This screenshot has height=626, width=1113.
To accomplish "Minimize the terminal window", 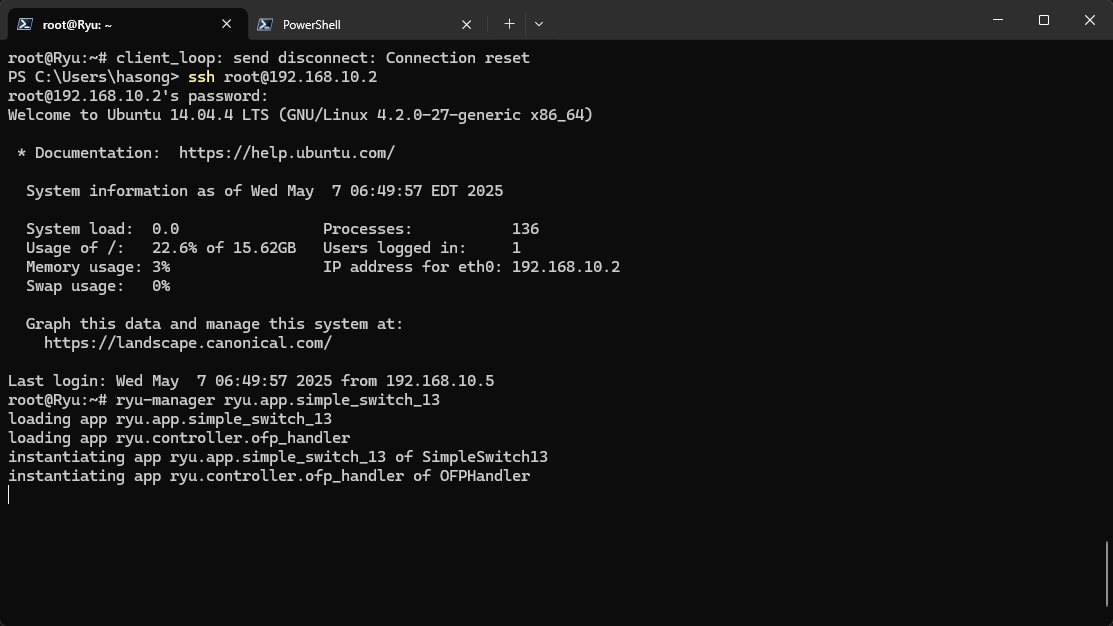I will tap(998, 20).
